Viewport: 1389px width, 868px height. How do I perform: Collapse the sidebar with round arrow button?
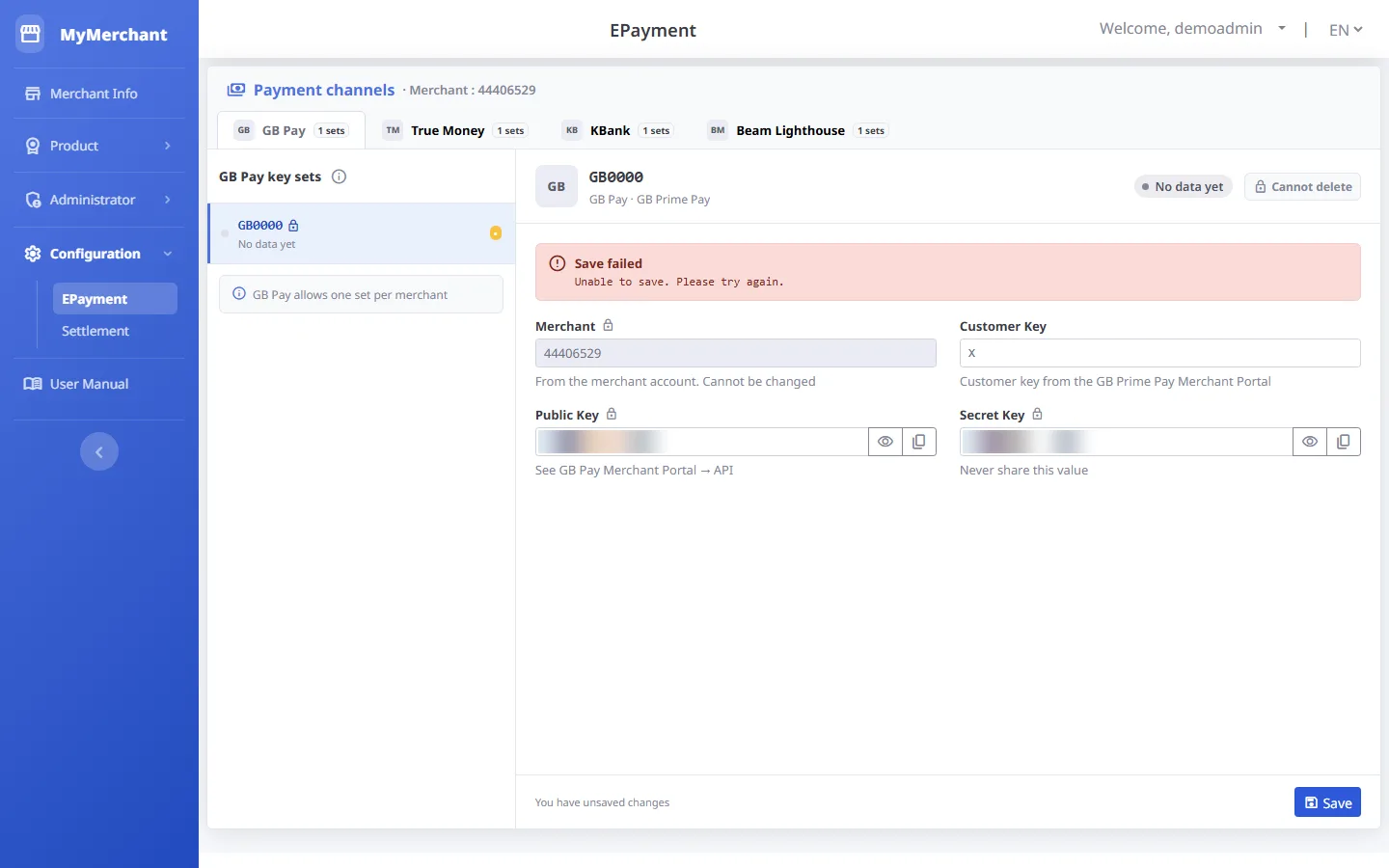click(x=99, y=451)
